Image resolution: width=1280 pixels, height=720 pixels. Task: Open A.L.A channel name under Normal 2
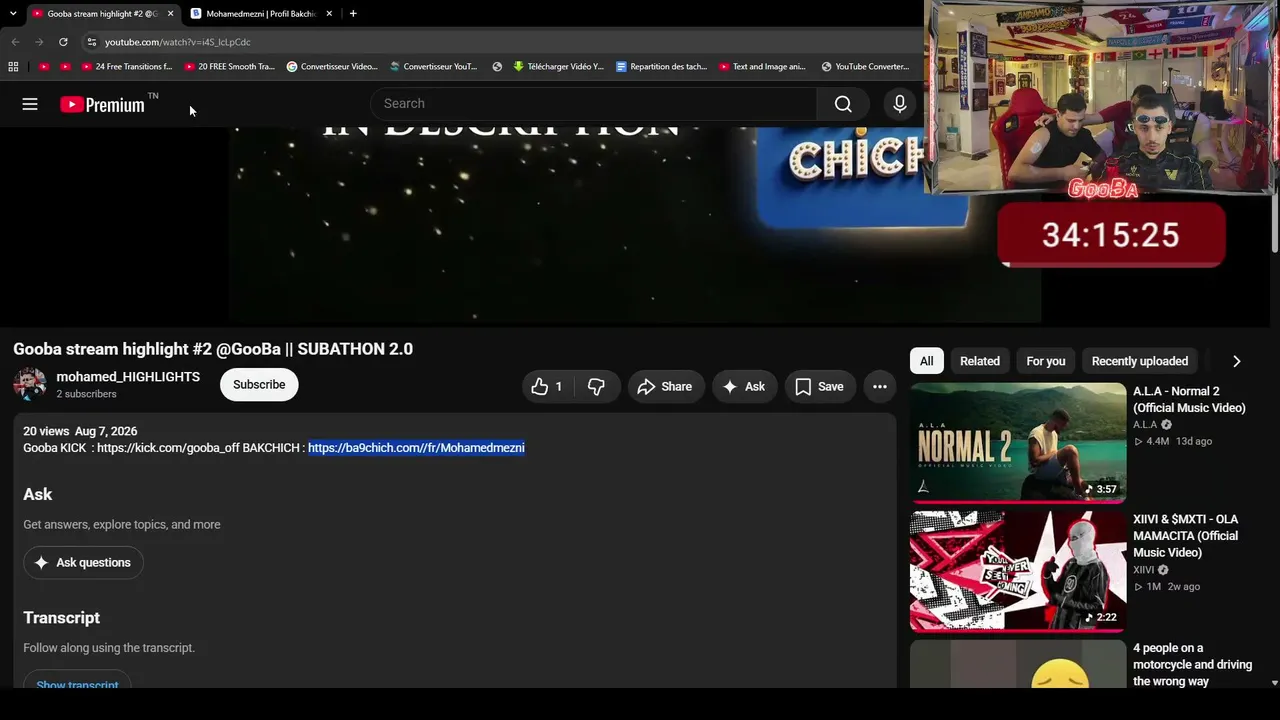coord(1144,425)
